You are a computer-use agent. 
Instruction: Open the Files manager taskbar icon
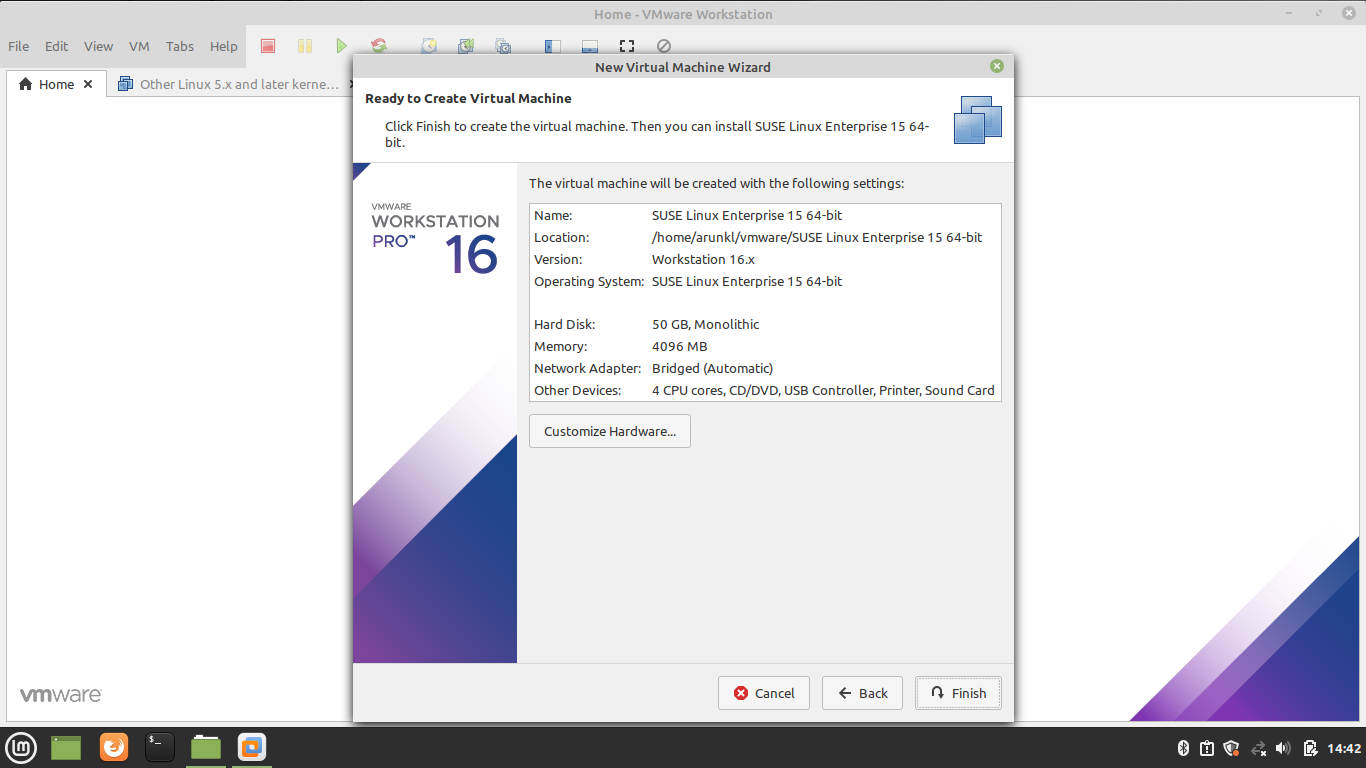tap(206, 747)
